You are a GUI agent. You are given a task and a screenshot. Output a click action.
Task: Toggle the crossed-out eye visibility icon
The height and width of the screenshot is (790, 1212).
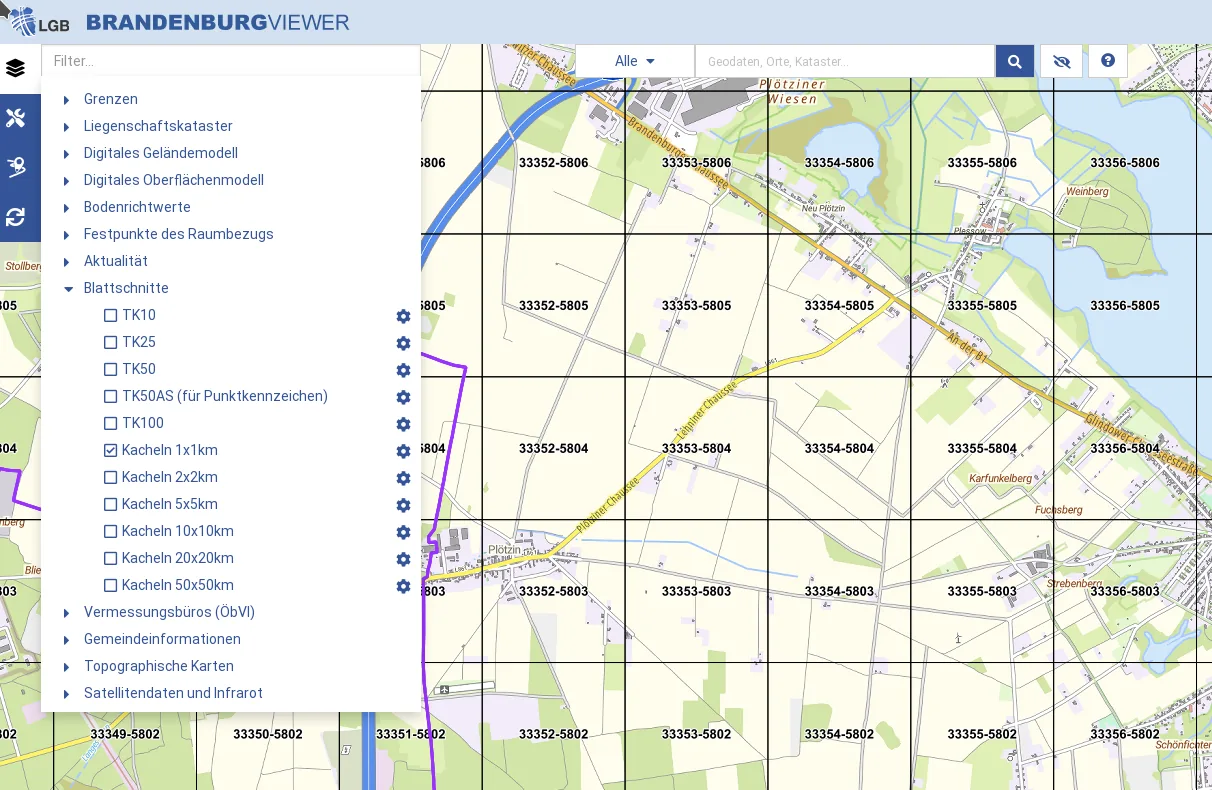pos(1061,61)
